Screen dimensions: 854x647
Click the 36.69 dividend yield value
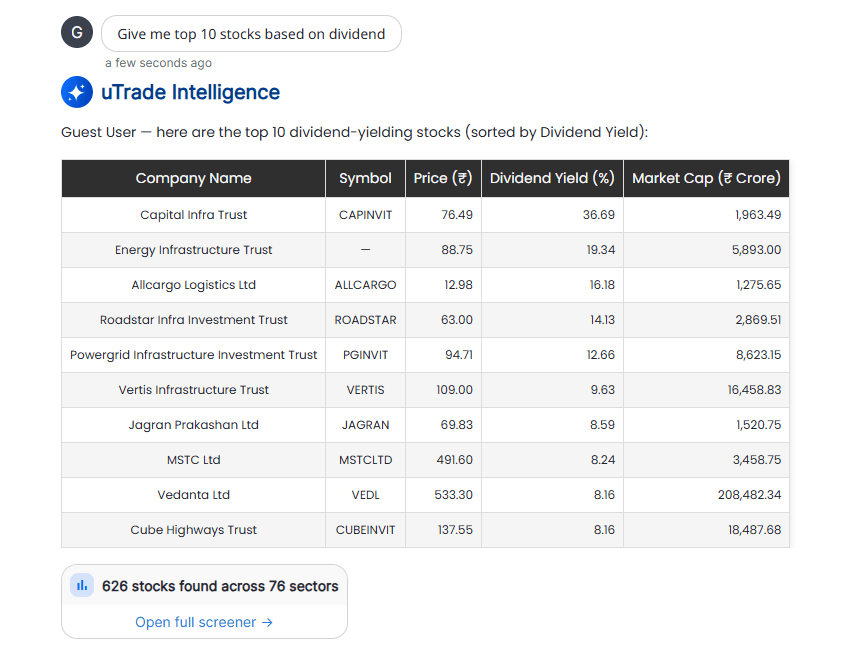pos(599,215)
